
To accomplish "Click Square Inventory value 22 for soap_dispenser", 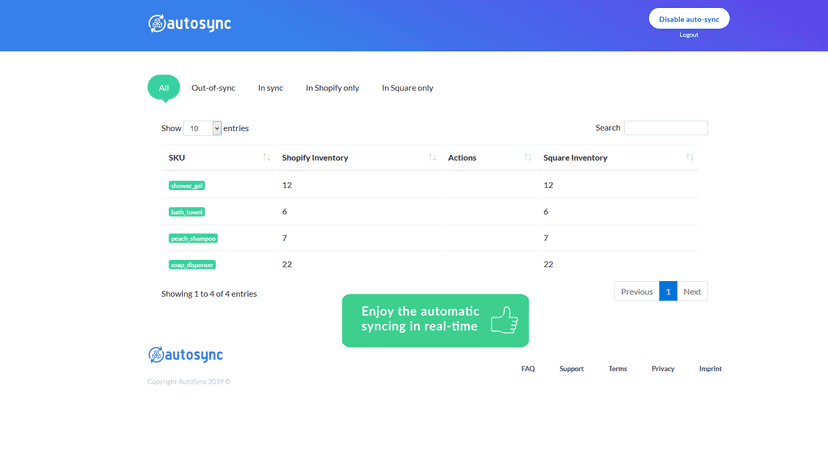I will pos(548,264).
